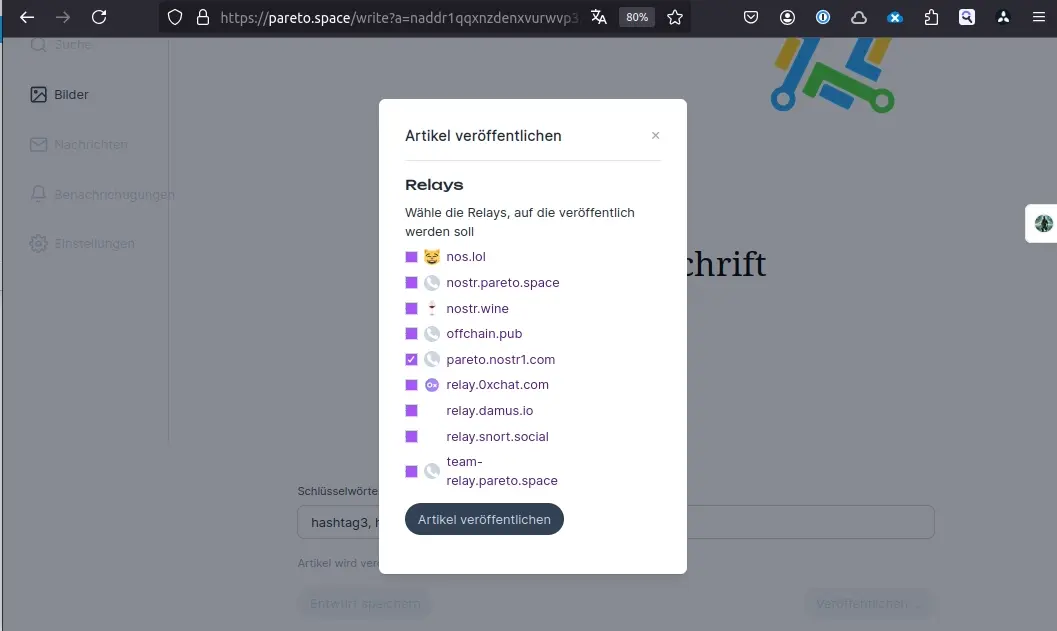The image size is (1057, 631).
Task: Uncheck the pareto.nostr1.com relay checkbox
Action: click(x=411, y=359)
